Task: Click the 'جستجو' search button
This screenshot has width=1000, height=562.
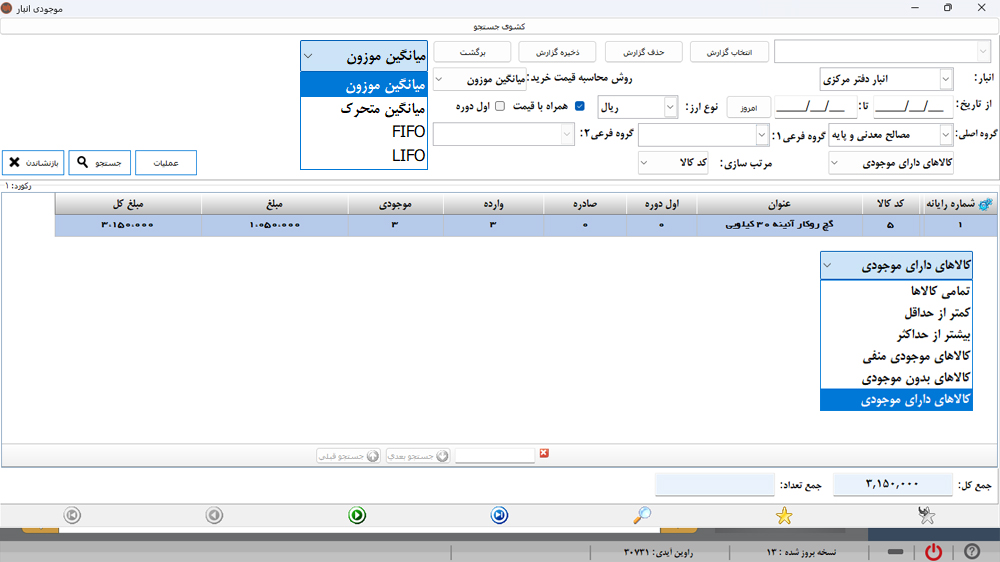Action: click(100, 162)
